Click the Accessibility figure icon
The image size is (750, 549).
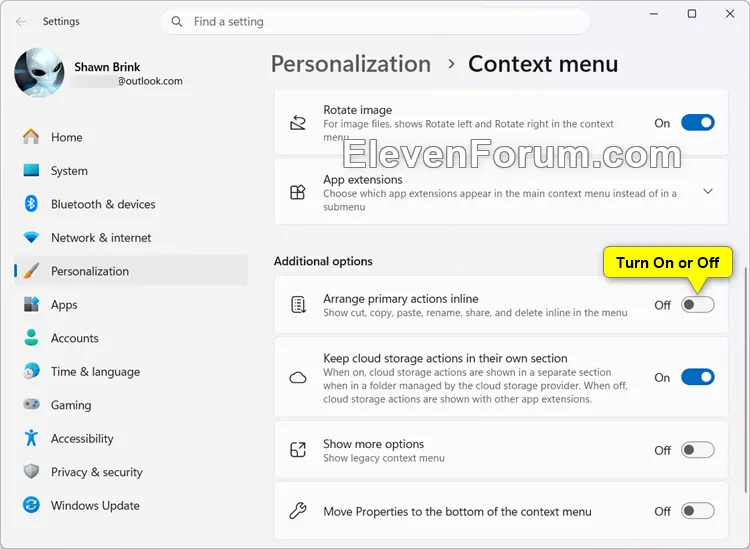point(31,438)
